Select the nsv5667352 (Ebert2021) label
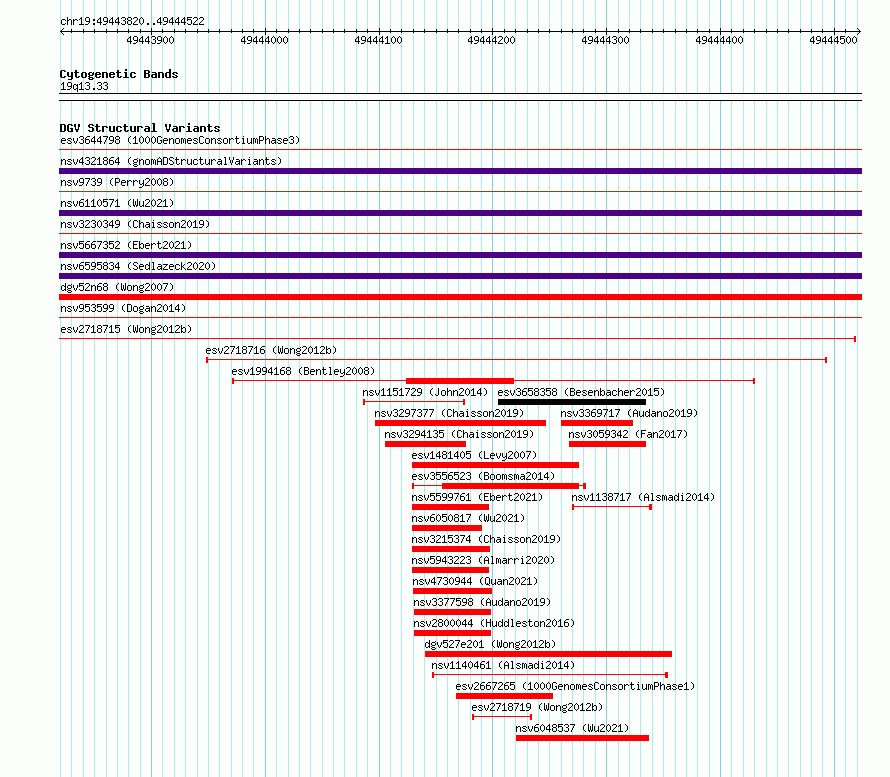Screen dimensions: 890x777 coord(126,245)
